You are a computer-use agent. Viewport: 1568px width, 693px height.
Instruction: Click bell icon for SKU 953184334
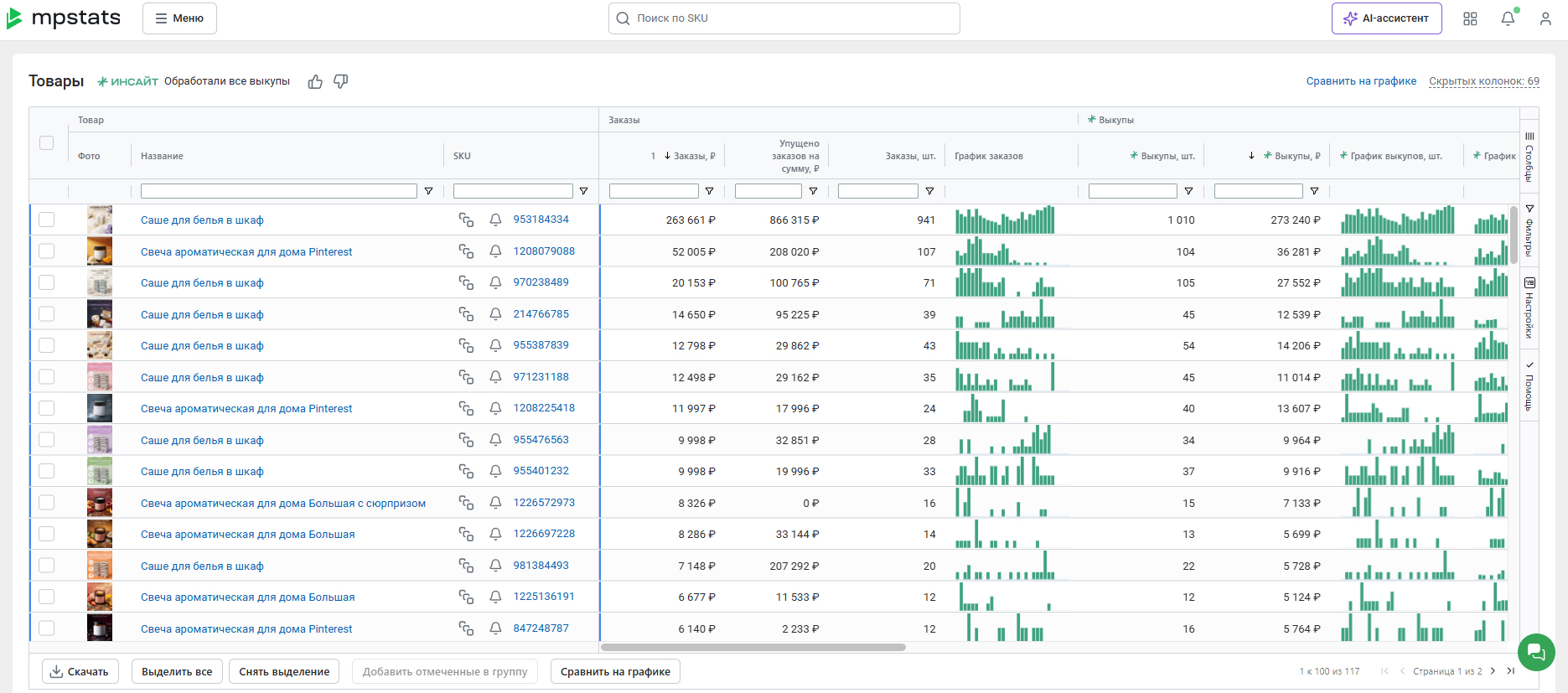(x=495, y=220)
